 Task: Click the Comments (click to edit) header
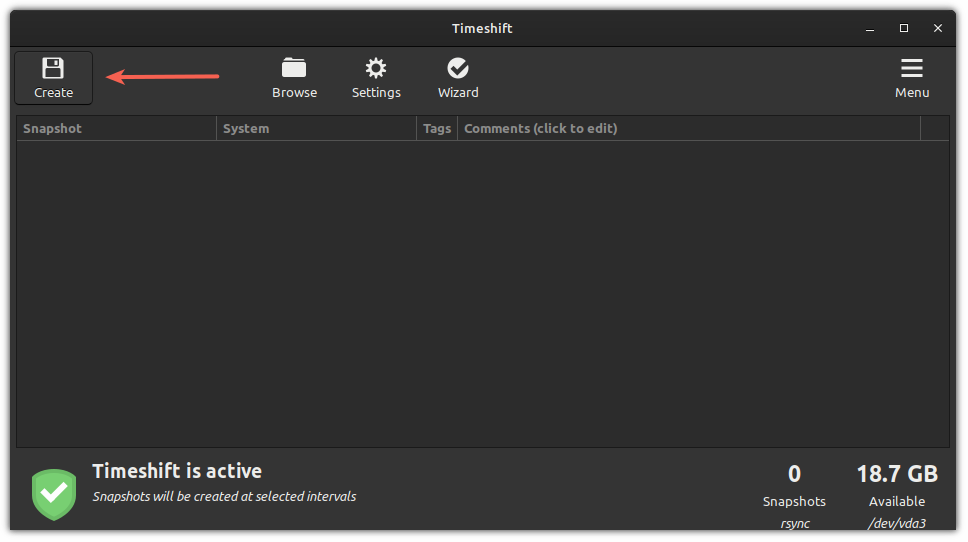click(x=689, y=128)
